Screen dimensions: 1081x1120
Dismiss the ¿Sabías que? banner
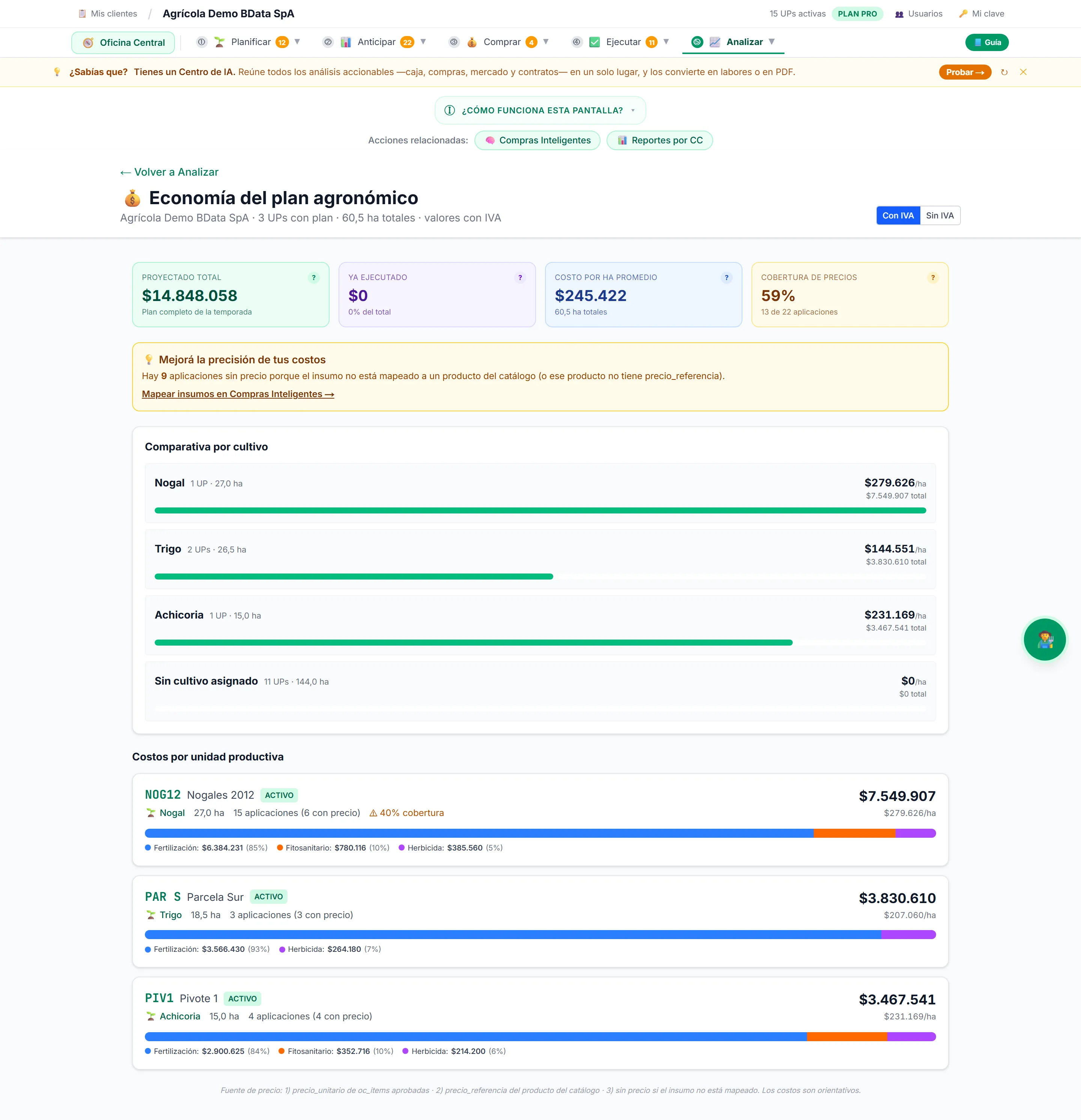pyautogui.click(x=1023, y=72)
